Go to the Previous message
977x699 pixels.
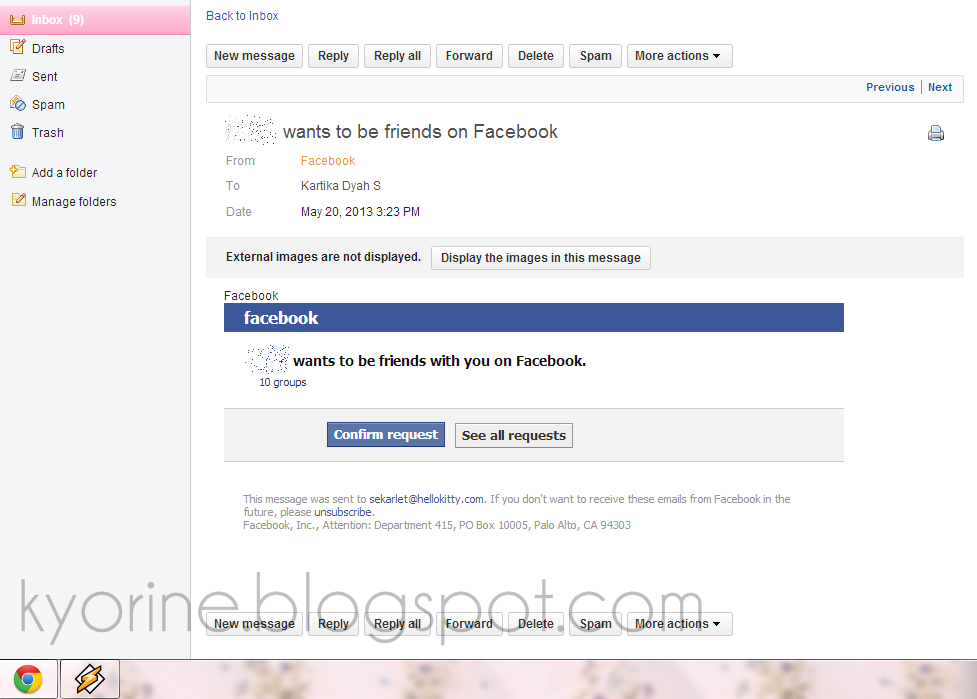pos(890,87)
